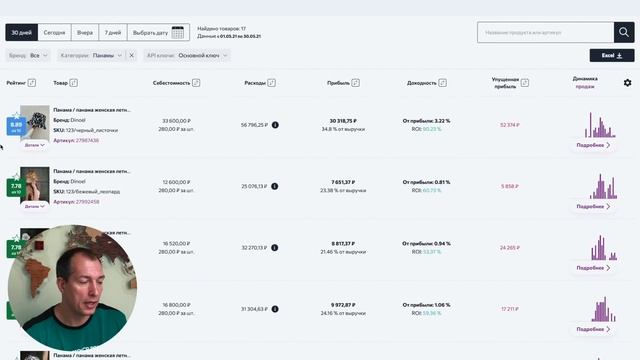Download Excel export

click(612, 56)
